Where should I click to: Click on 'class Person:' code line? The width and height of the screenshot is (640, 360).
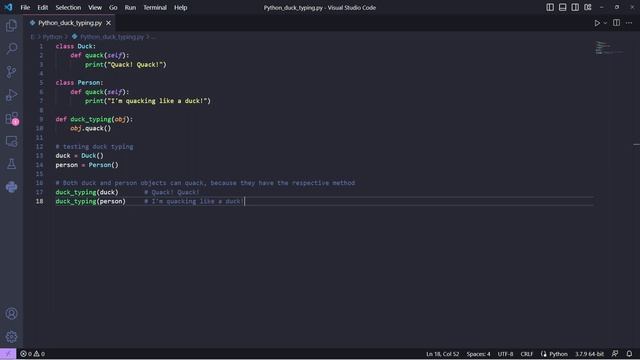click(79, 82)
